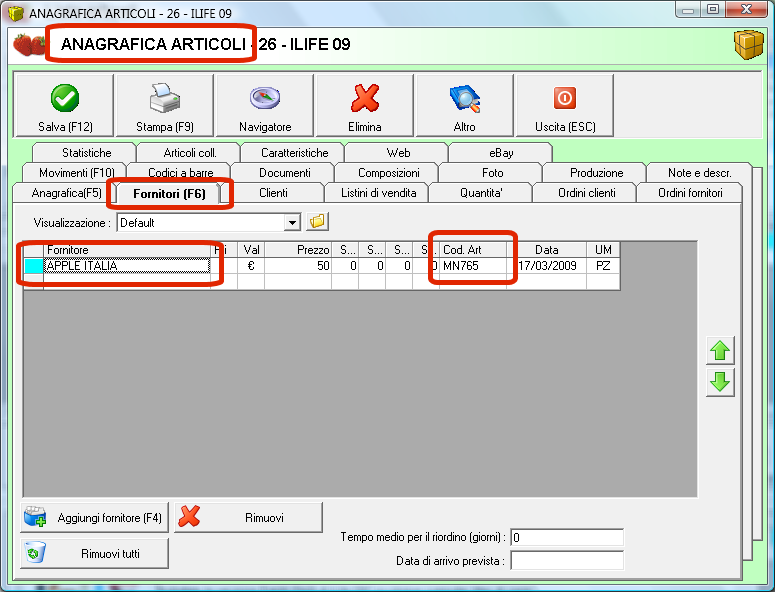Click the yellow boxes icon in header

point(749,44)
